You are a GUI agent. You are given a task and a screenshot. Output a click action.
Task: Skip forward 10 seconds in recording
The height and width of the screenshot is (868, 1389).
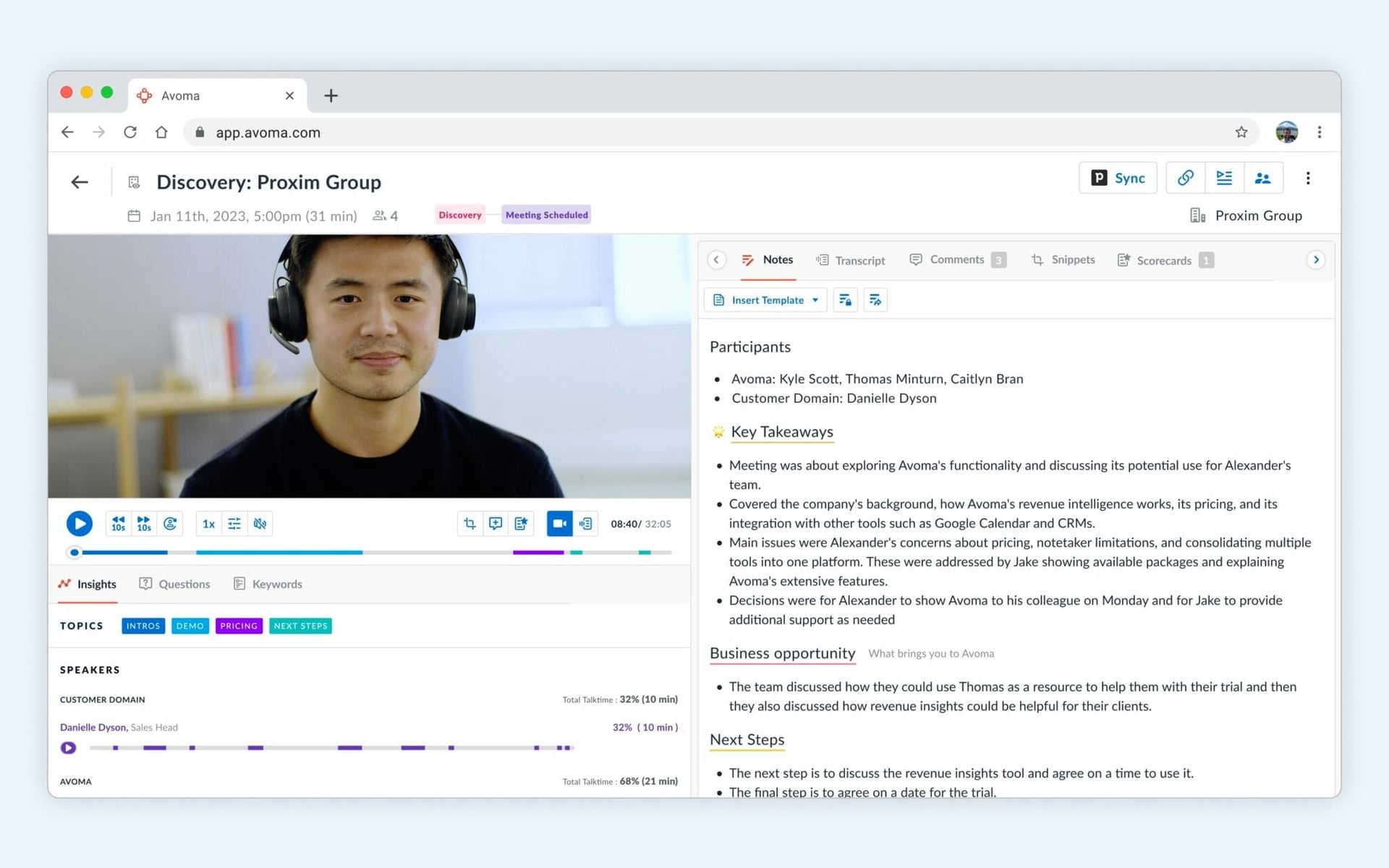(144, 524)
